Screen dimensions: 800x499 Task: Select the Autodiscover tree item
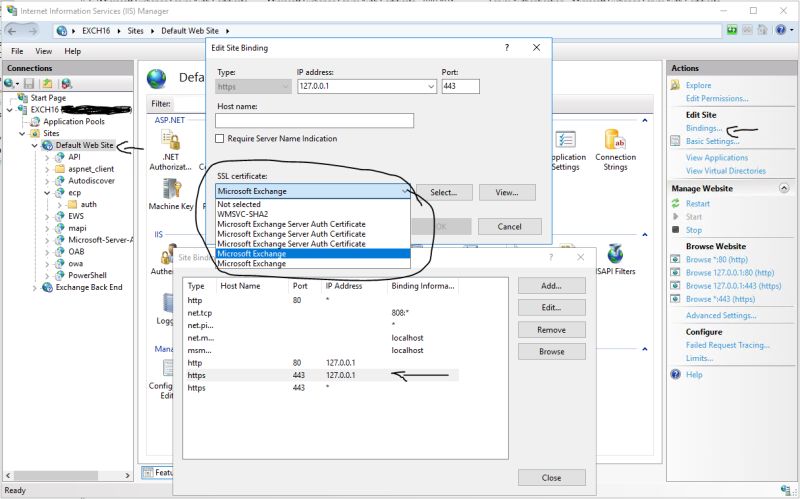point(91,181)
